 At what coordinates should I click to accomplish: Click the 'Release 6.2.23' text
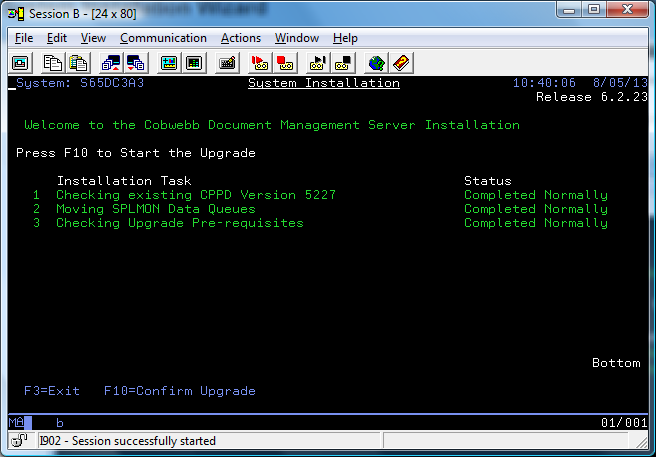(x=592, y=97)
